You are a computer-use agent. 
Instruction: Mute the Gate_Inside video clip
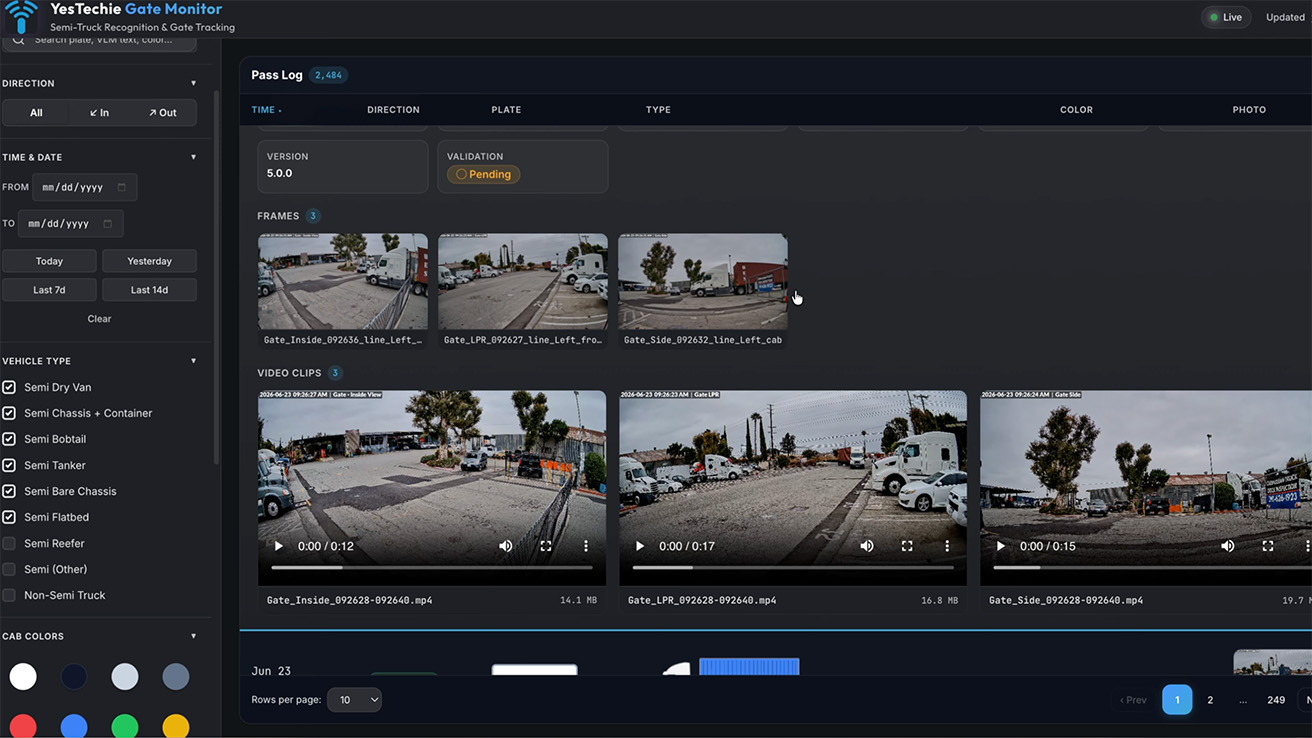[506, 546]
